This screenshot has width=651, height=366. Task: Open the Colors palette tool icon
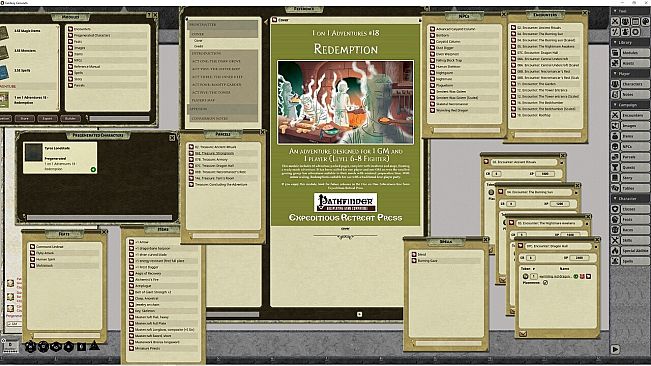[645, 21]
